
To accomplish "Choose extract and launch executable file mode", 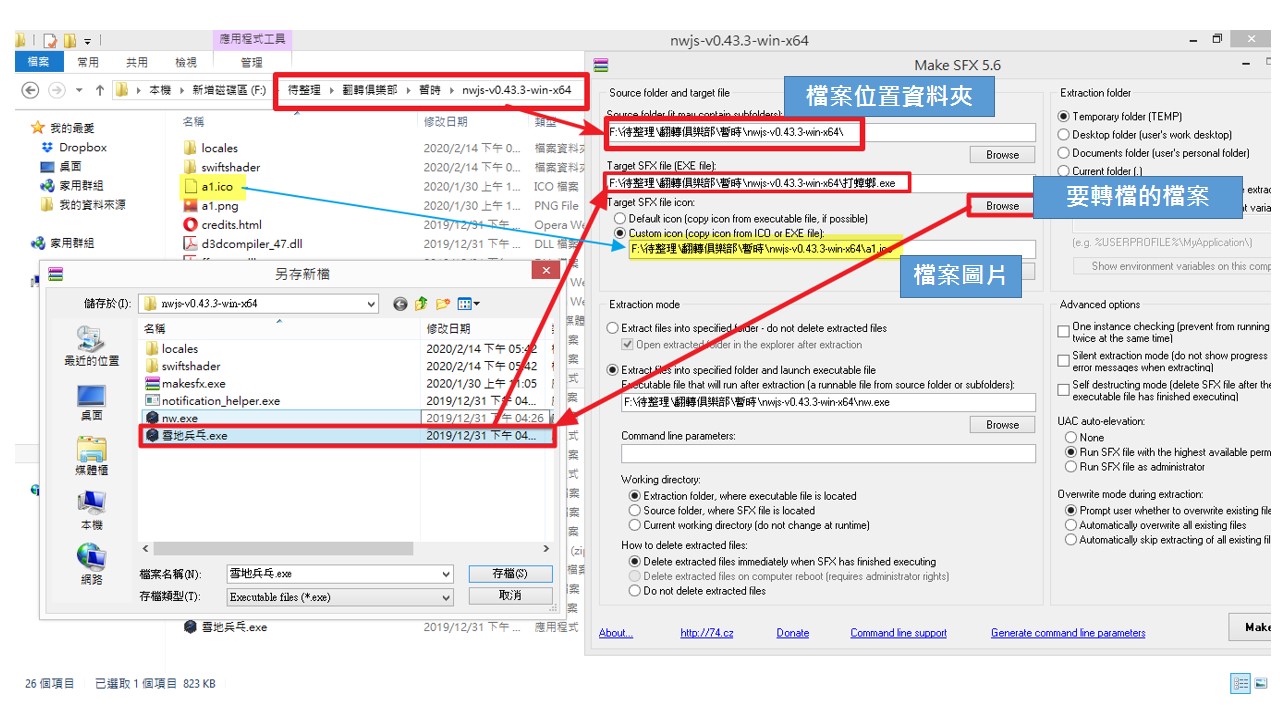I will 613,370.
